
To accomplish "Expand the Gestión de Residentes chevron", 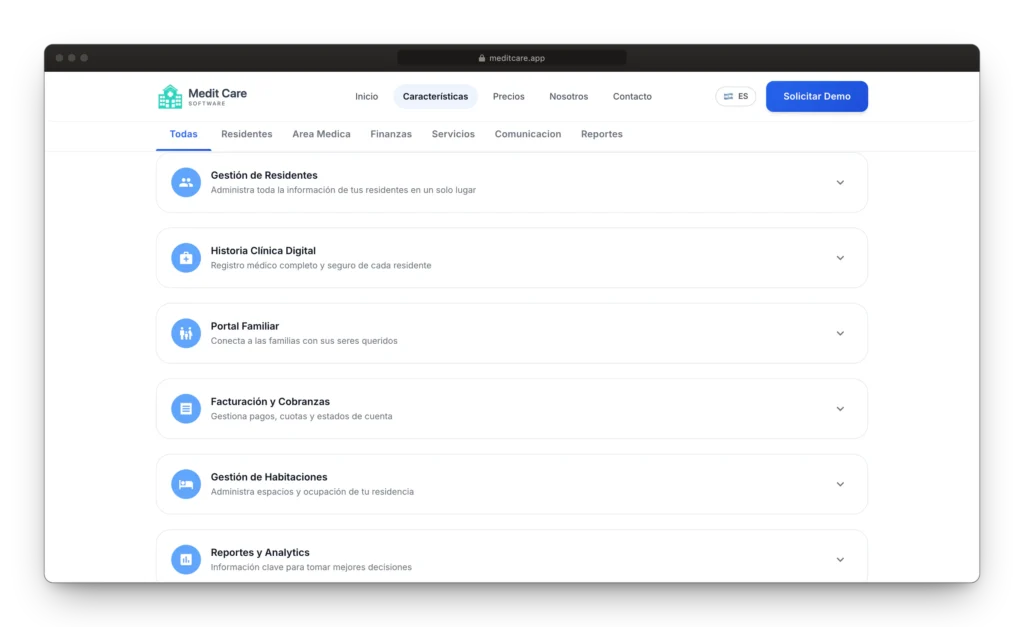I will point(840,183).
